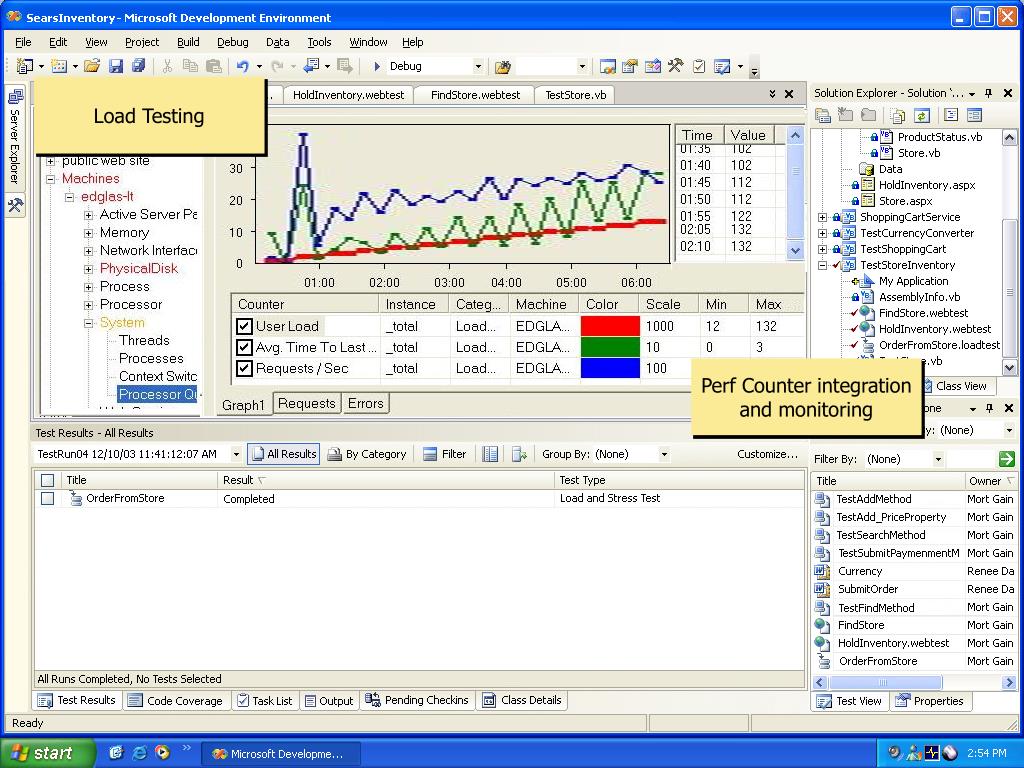Click the Undo arrow icon
This screenshot has height=768, width=1024.
tap(242, 66)
